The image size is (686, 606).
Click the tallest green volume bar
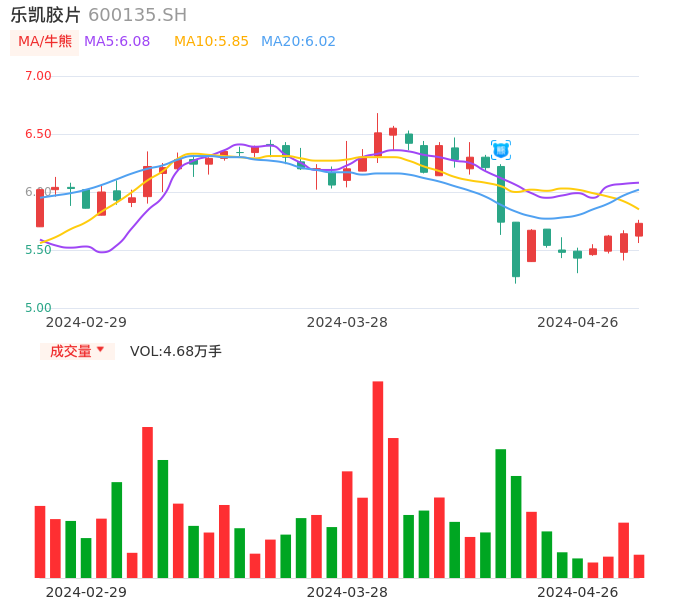(501, 513)
